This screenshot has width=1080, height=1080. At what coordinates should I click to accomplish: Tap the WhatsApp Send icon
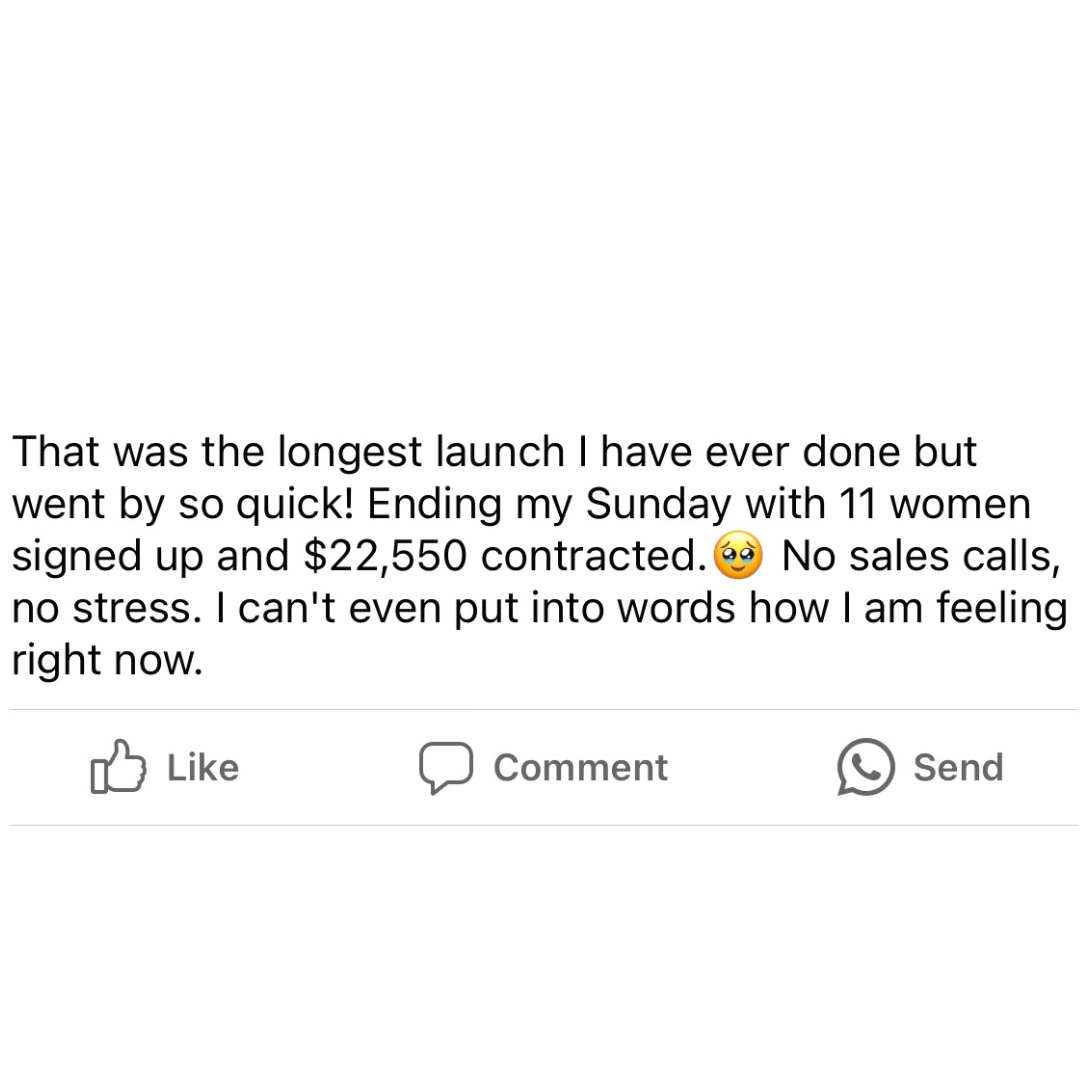point(865,767)
